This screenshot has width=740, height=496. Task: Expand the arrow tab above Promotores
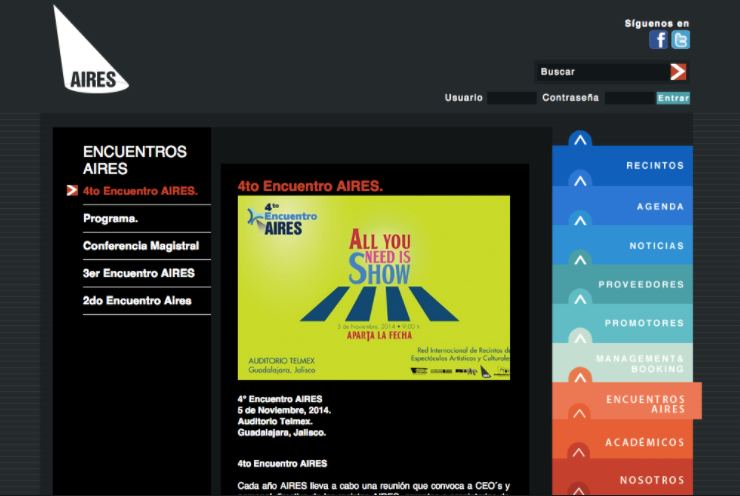point(580,297)
